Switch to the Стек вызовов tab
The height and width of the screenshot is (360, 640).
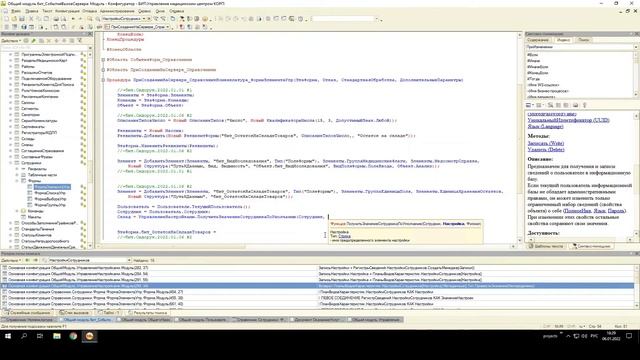pyautogui.click(x=74, y=313)
